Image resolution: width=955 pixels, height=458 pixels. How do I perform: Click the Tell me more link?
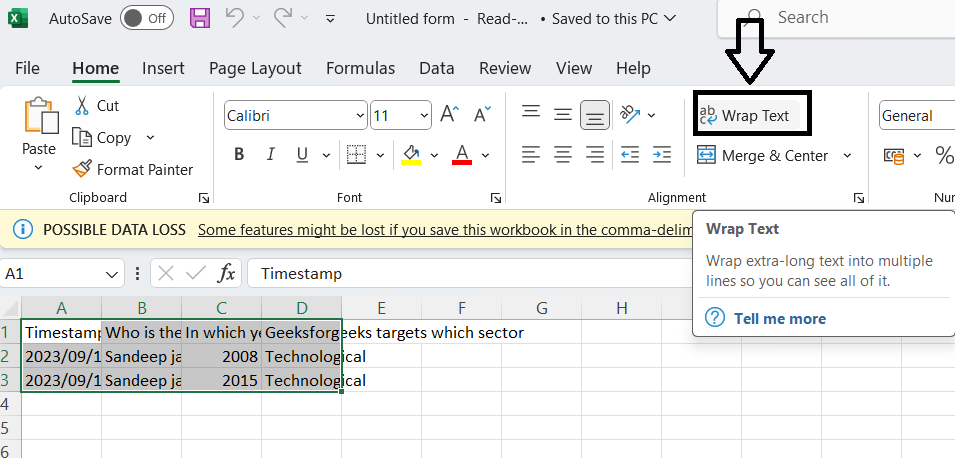(780, 319)
